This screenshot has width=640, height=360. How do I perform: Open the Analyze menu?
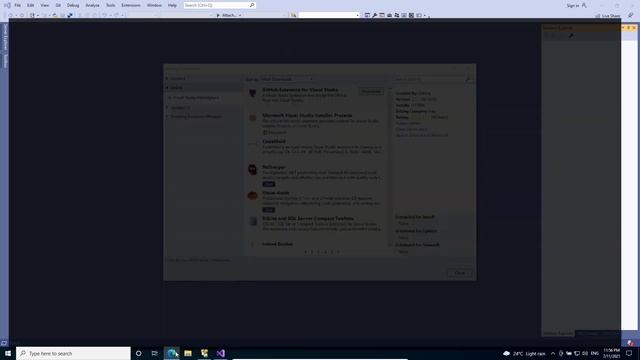(x=92, y=5)
